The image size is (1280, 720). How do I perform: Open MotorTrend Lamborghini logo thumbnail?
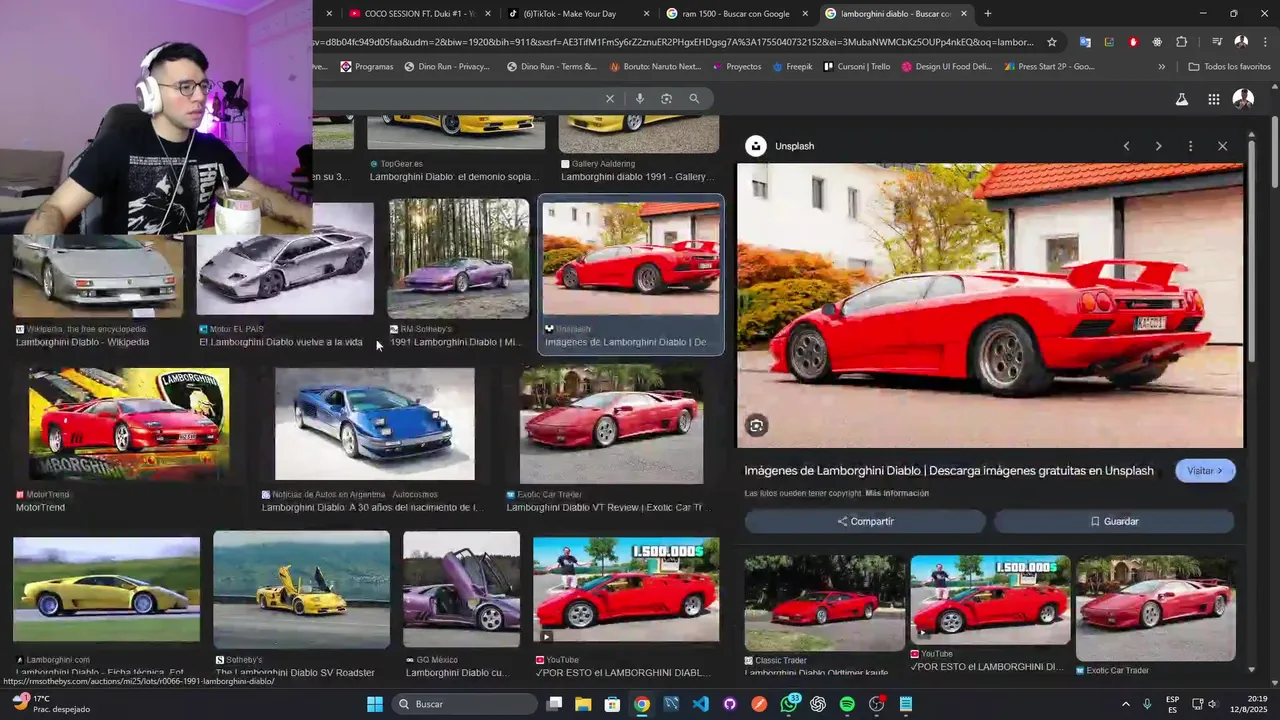129,424
